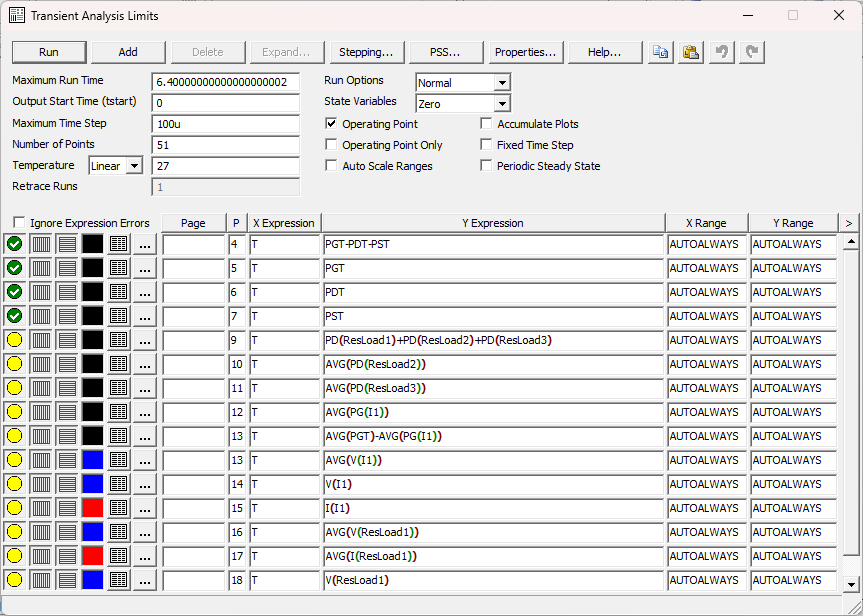Click the copy icon in the top toolbar
This screenshot has width=863, height=616.
click(660, 52)
